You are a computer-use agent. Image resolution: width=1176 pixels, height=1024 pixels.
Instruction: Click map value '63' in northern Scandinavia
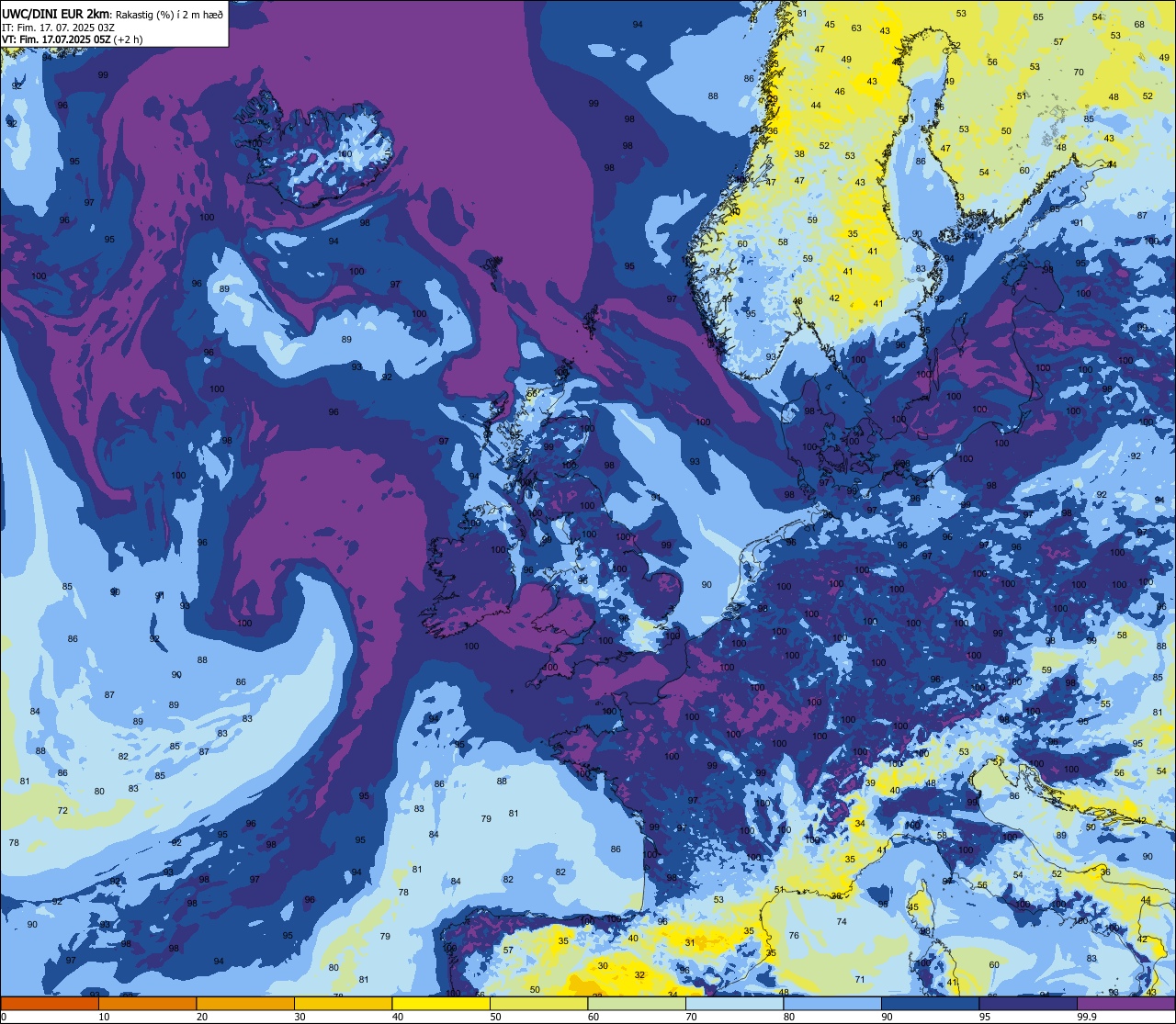[856, 28]
